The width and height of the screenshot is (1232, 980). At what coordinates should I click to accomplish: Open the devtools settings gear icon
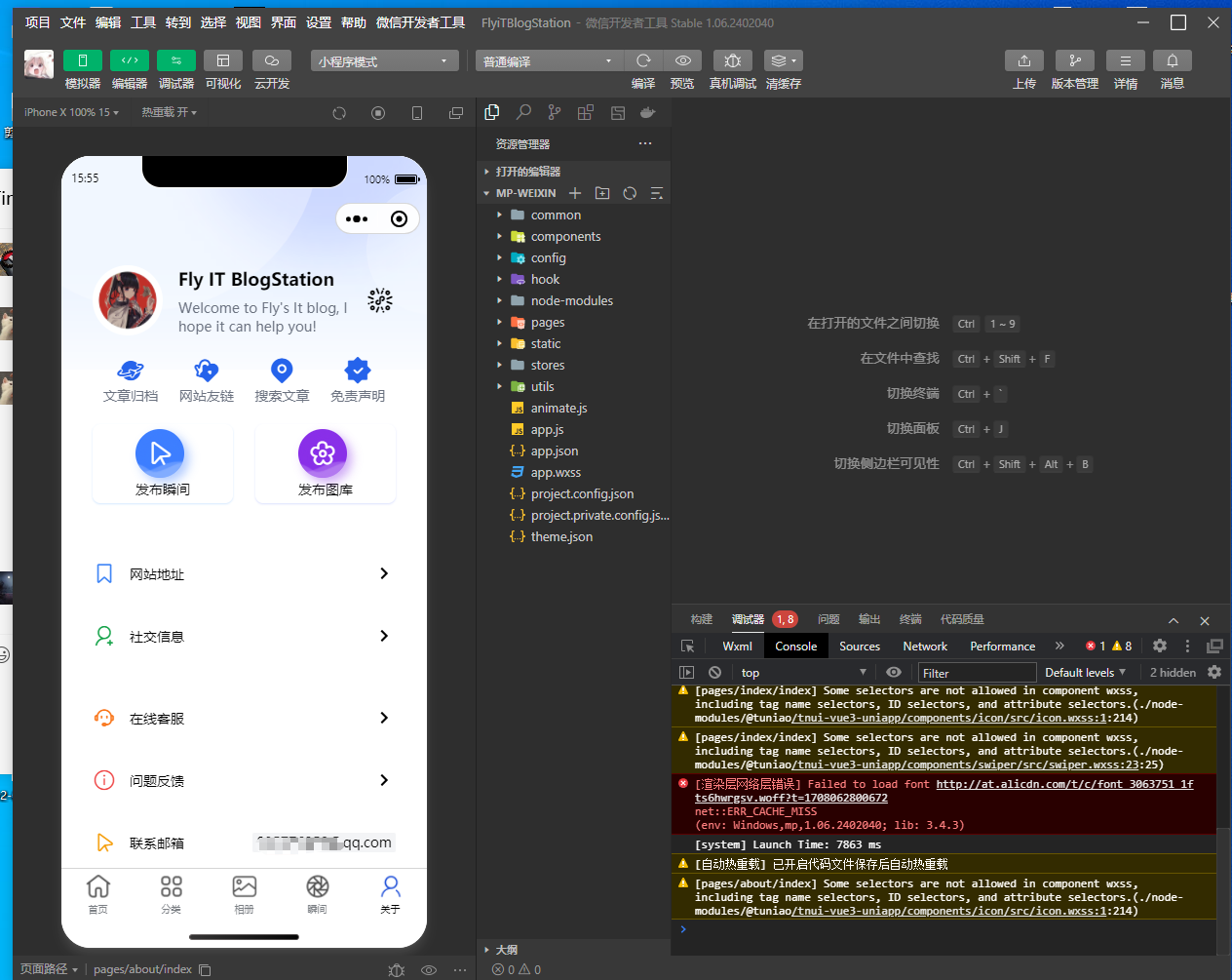(1160, 646)
